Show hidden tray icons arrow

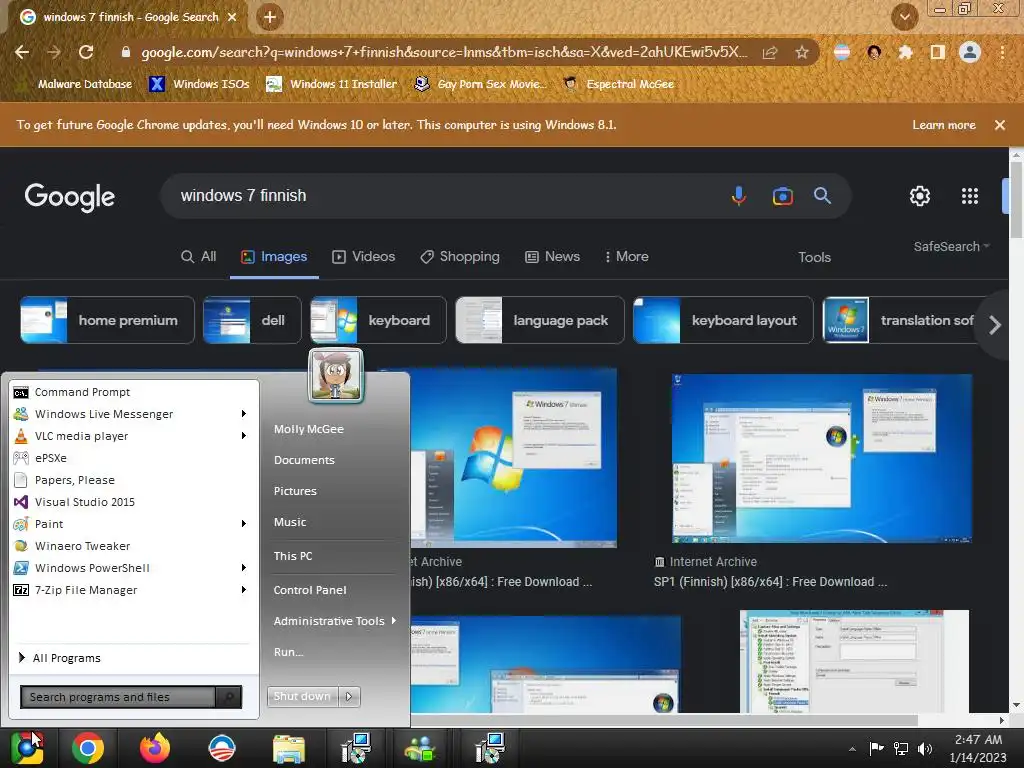(852, 749)
